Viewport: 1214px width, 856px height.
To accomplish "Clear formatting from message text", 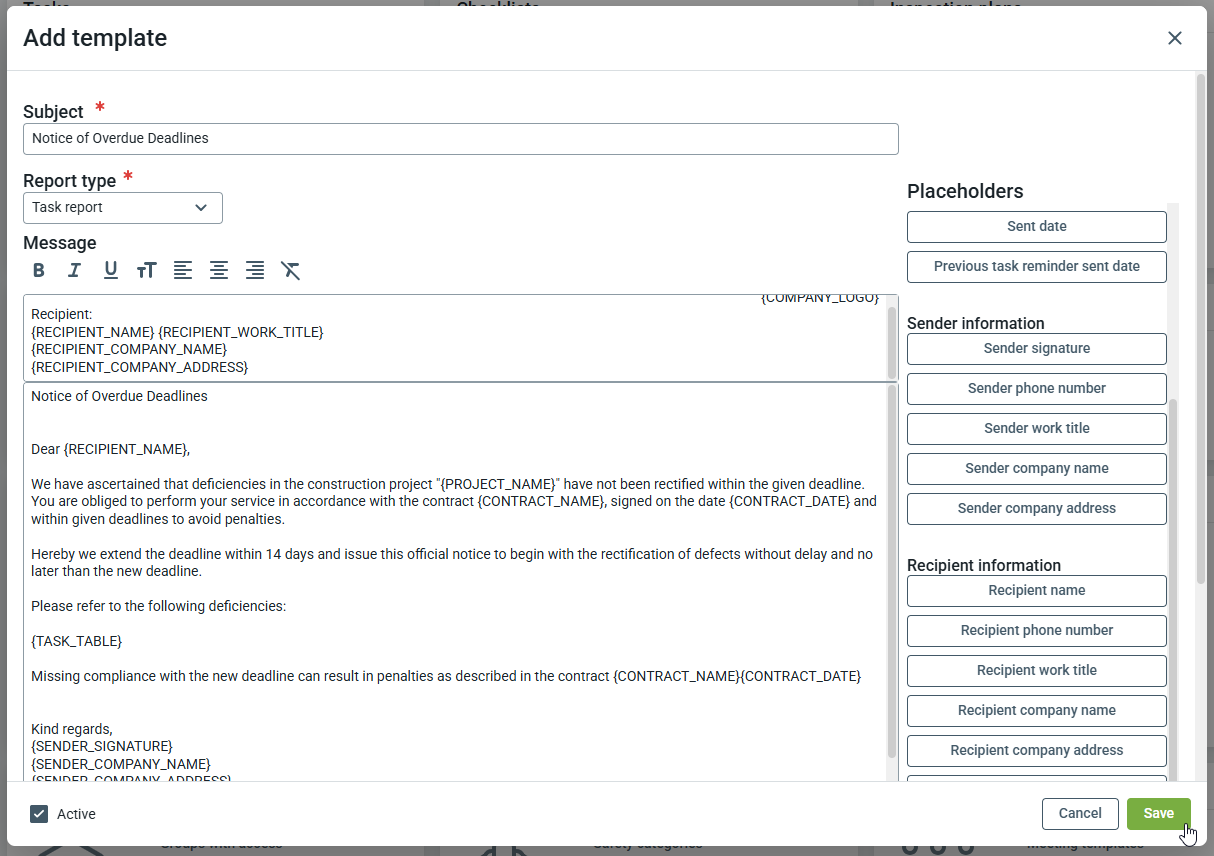I will tap(291, 270).
